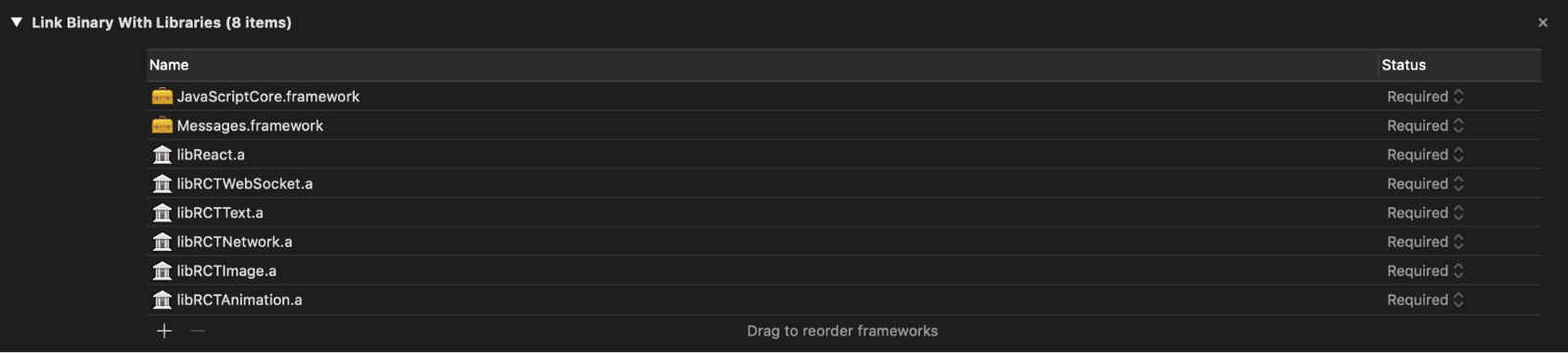Click the libRCTWebSocket.a library icon
Screen dimensions: 1568x353
[x=162, y=183]
